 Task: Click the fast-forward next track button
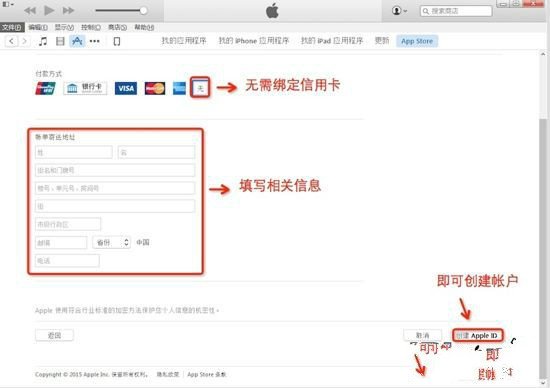click(68, 11)
